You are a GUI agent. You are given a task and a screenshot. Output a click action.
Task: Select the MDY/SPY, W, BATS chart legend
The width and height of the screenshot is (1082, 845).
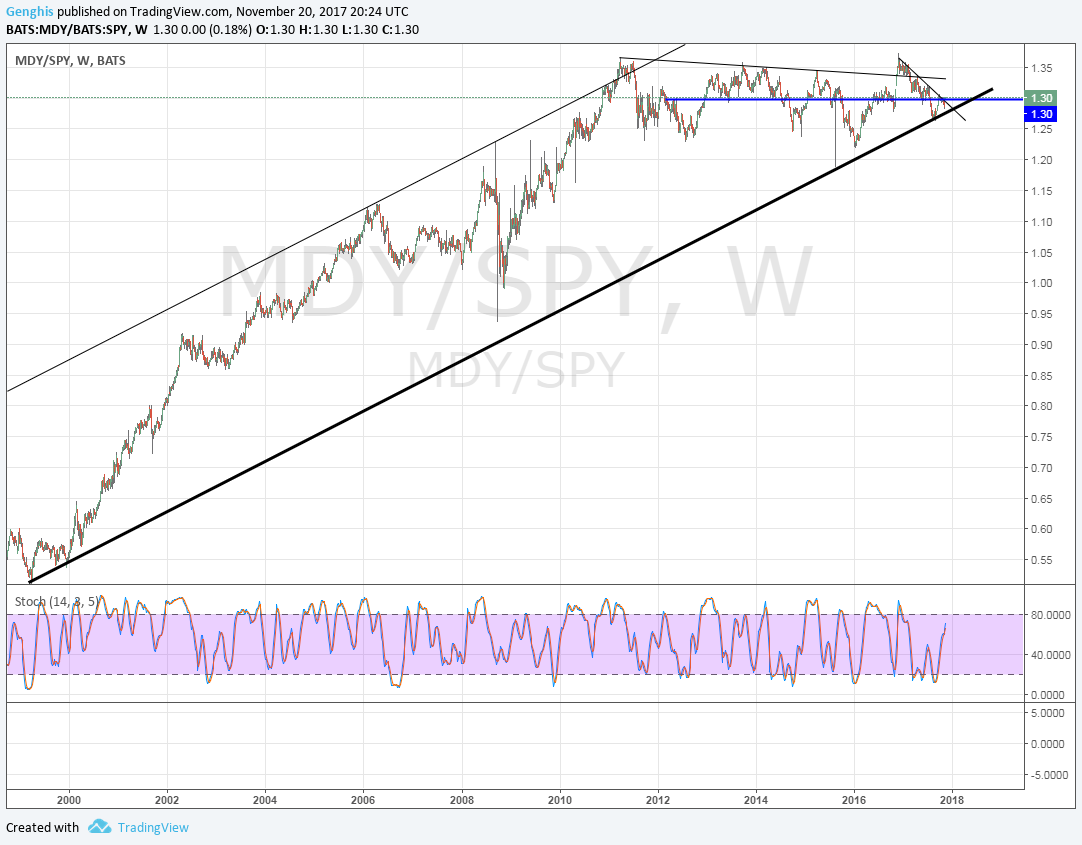70,61
